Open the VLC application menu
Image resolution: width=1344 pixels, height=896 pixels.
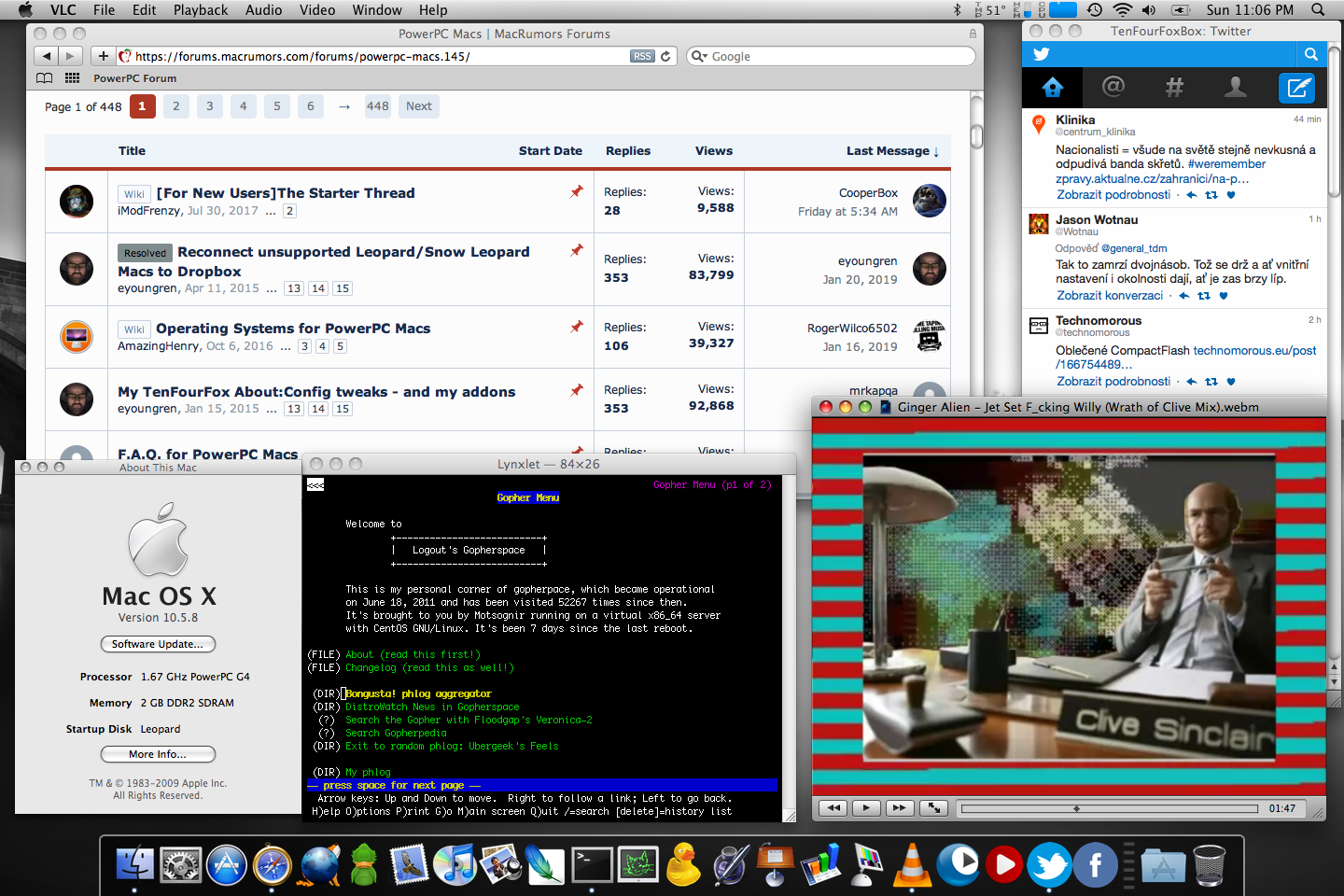pos(63,9)
